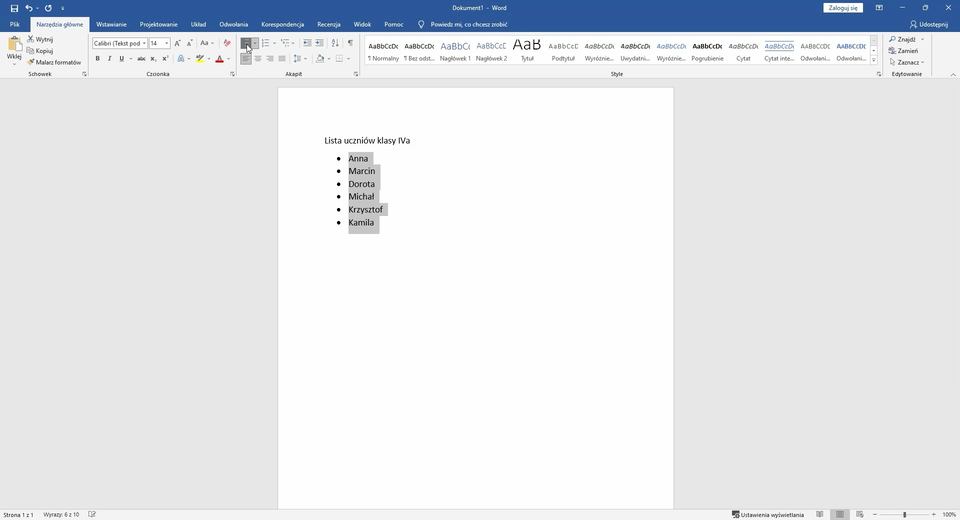Click the Sort paragraph icon
Image resolution: width=960 pixels, height=520 pixels.
tap(335, 43)
